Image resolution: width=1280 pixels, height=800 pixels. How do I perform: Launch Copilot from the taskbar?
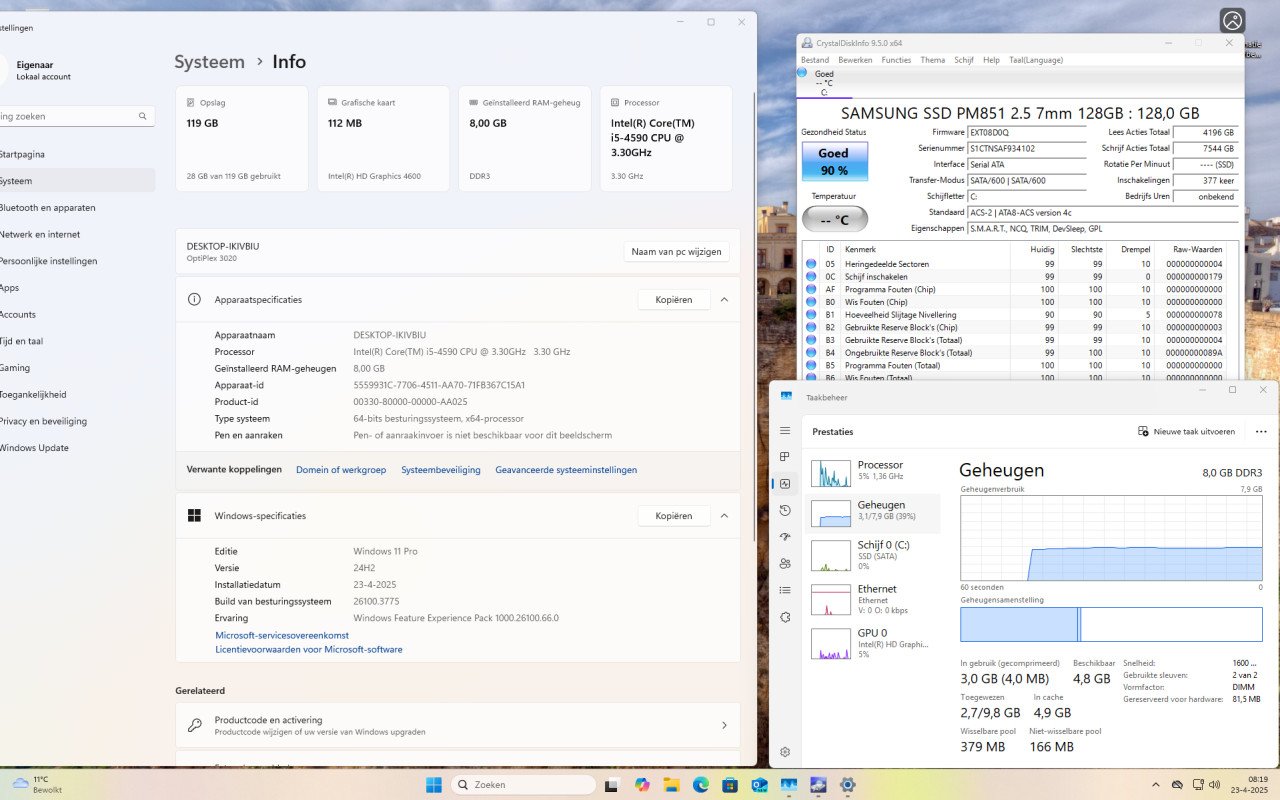pos(641,785)
